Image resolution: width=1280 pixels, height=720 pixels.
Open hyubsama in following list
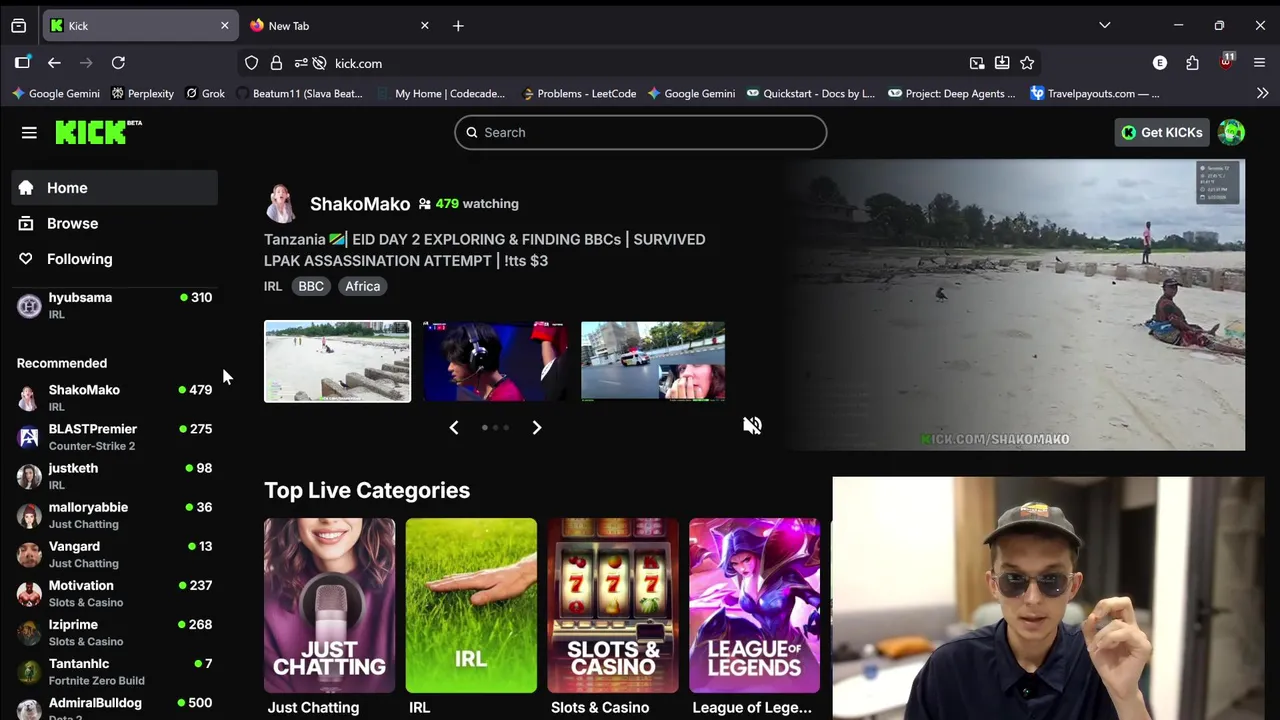pyautogui.click(x=114, y=305)
